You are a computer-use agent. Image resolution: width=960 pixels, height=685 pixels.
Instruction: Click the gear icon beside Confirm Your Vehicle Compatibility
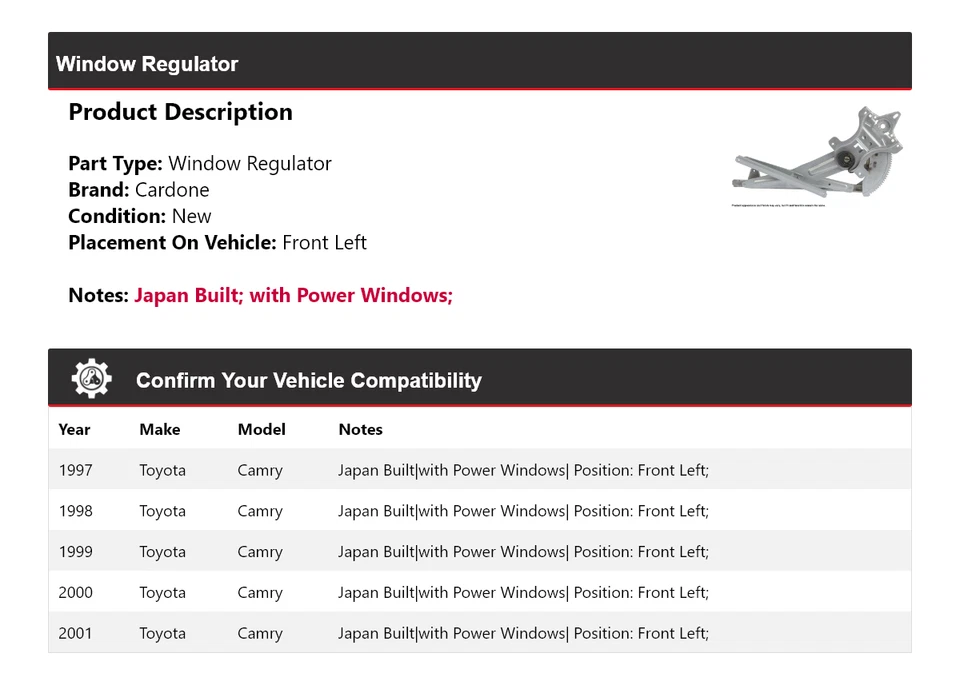92,379
